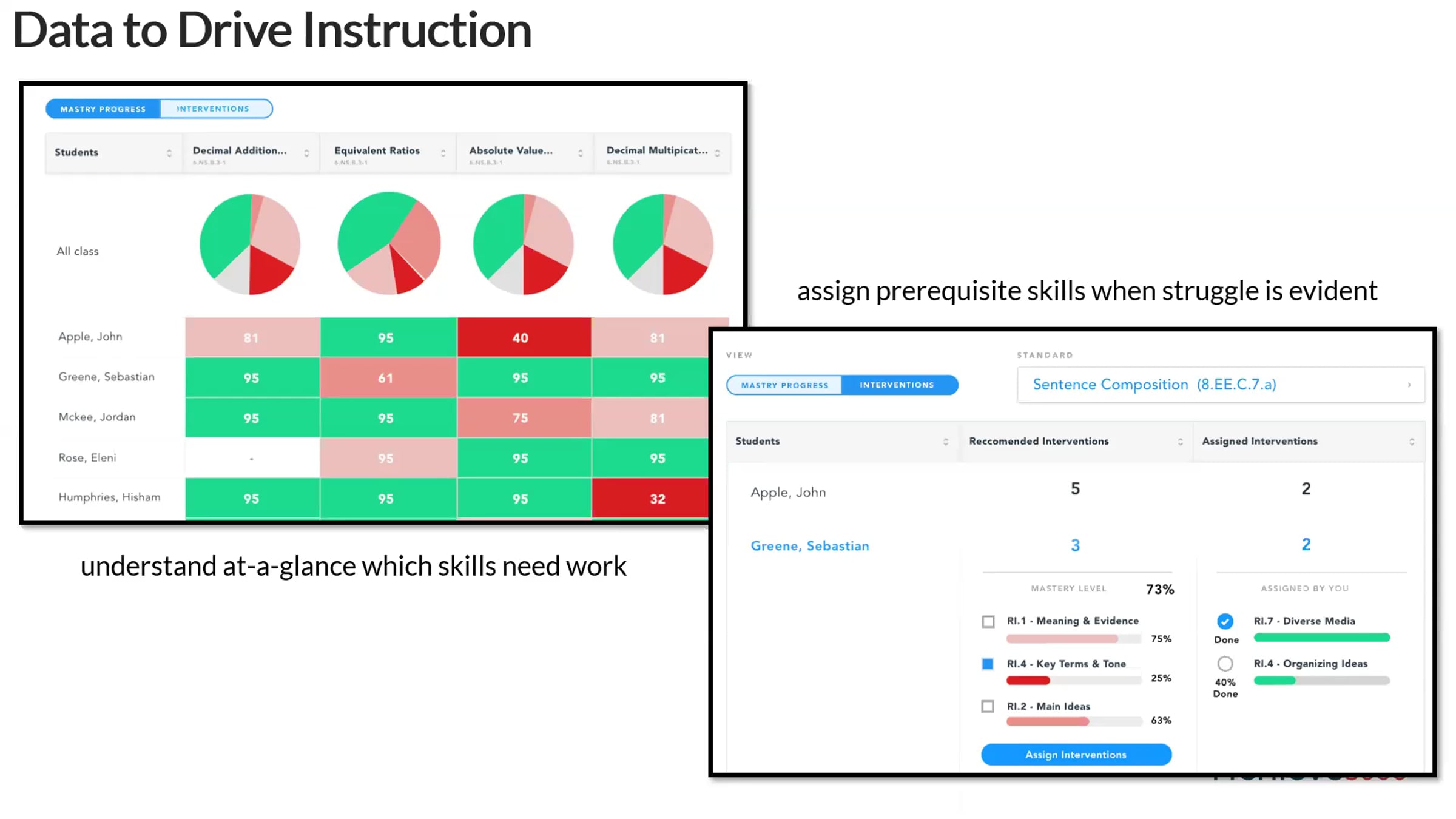
Task: Expand the Greene, Sebastian student row
Action: (x=810, y=546)
